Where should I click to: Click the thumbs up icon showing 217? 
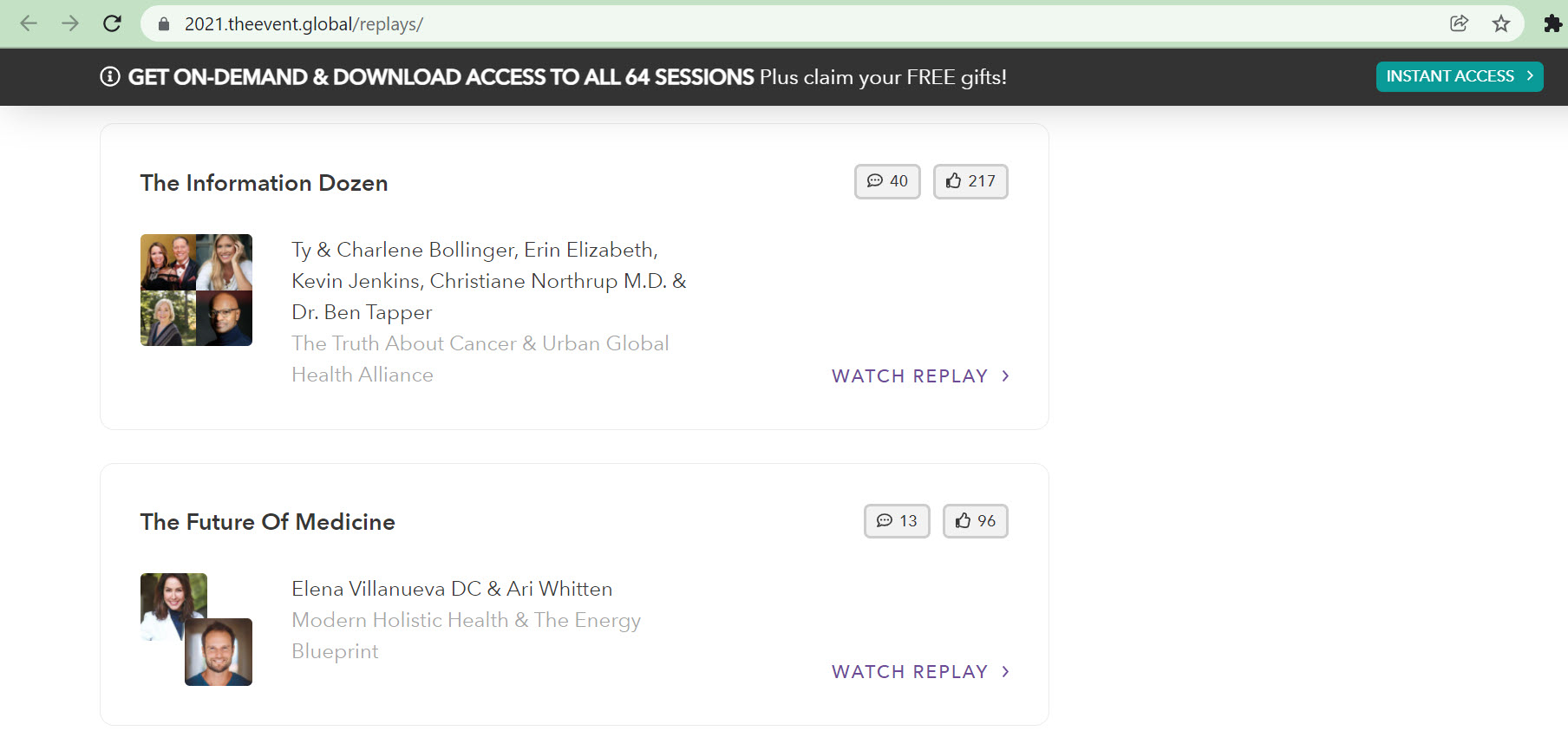tap(954, 180)
